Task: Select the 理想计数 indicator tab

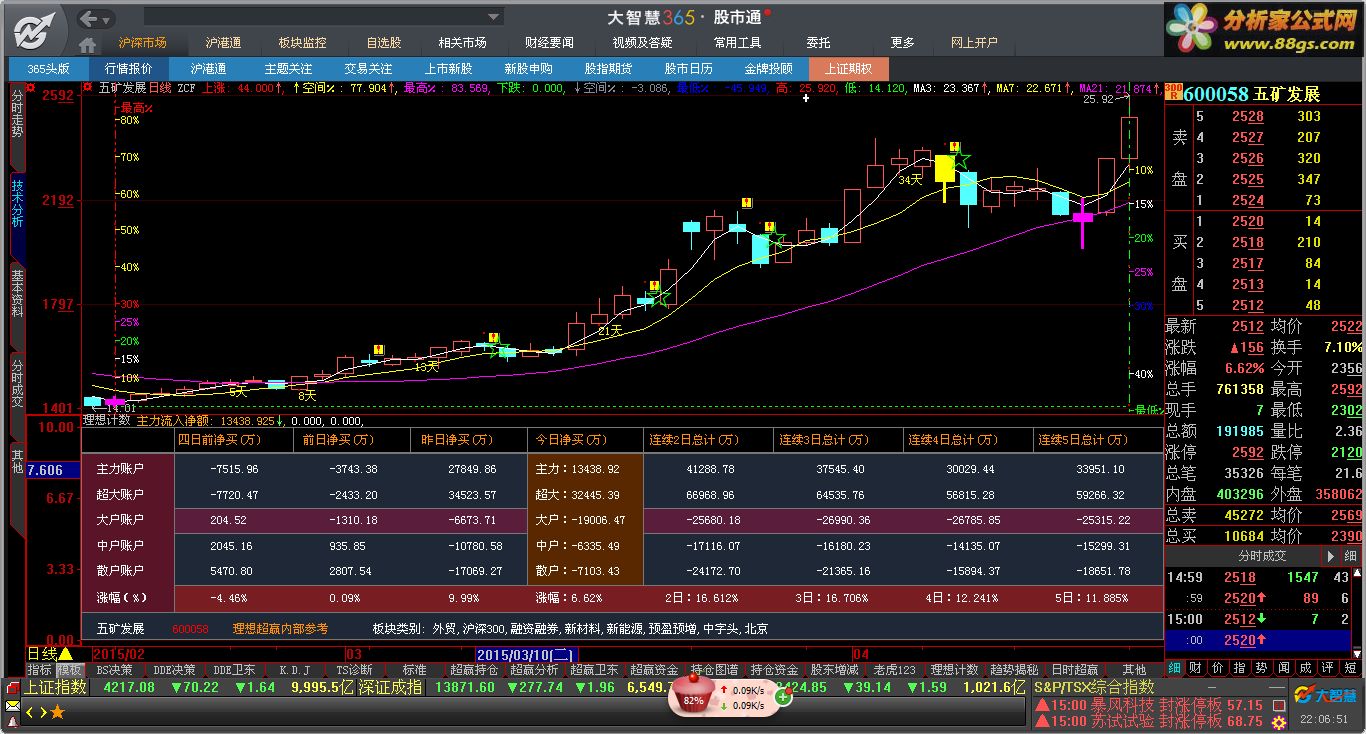Action: (954, 669)
